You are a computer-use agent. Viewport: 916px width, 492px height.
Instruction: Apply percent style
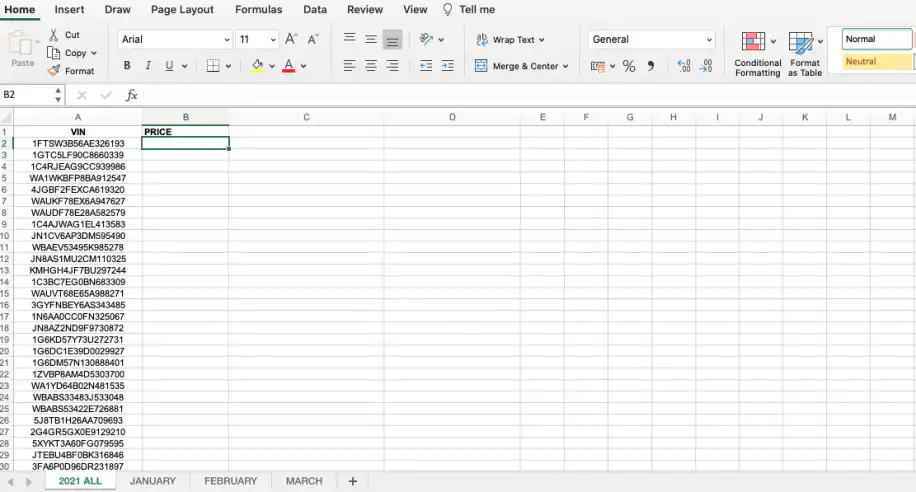[629, 66]
